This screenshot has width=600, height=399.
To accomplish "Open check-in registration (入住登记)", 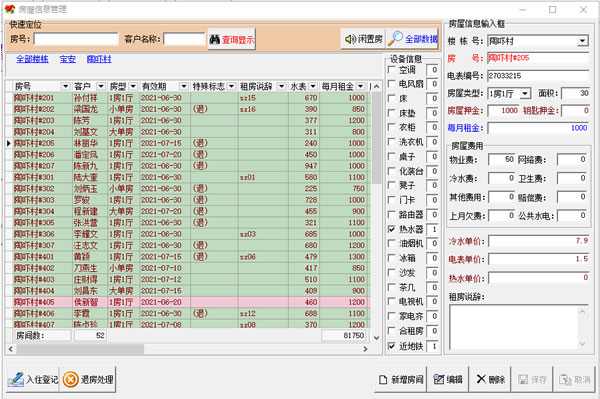I will [x=33, y=379].
